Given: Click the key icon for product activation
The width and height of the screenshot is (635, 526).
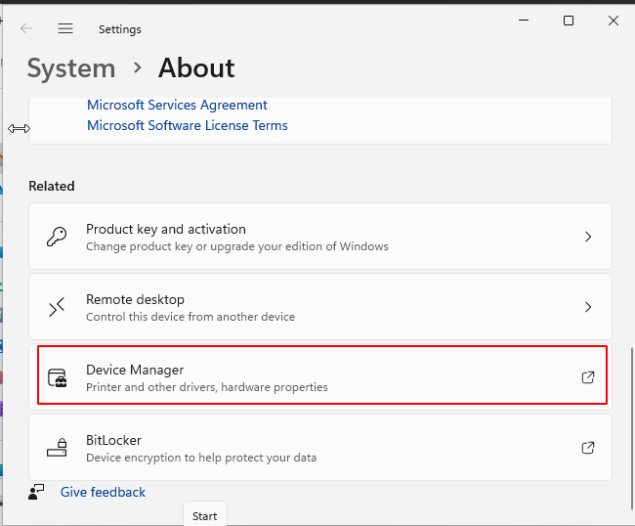Looking at the screenshot, I should (x=57, y=237).
